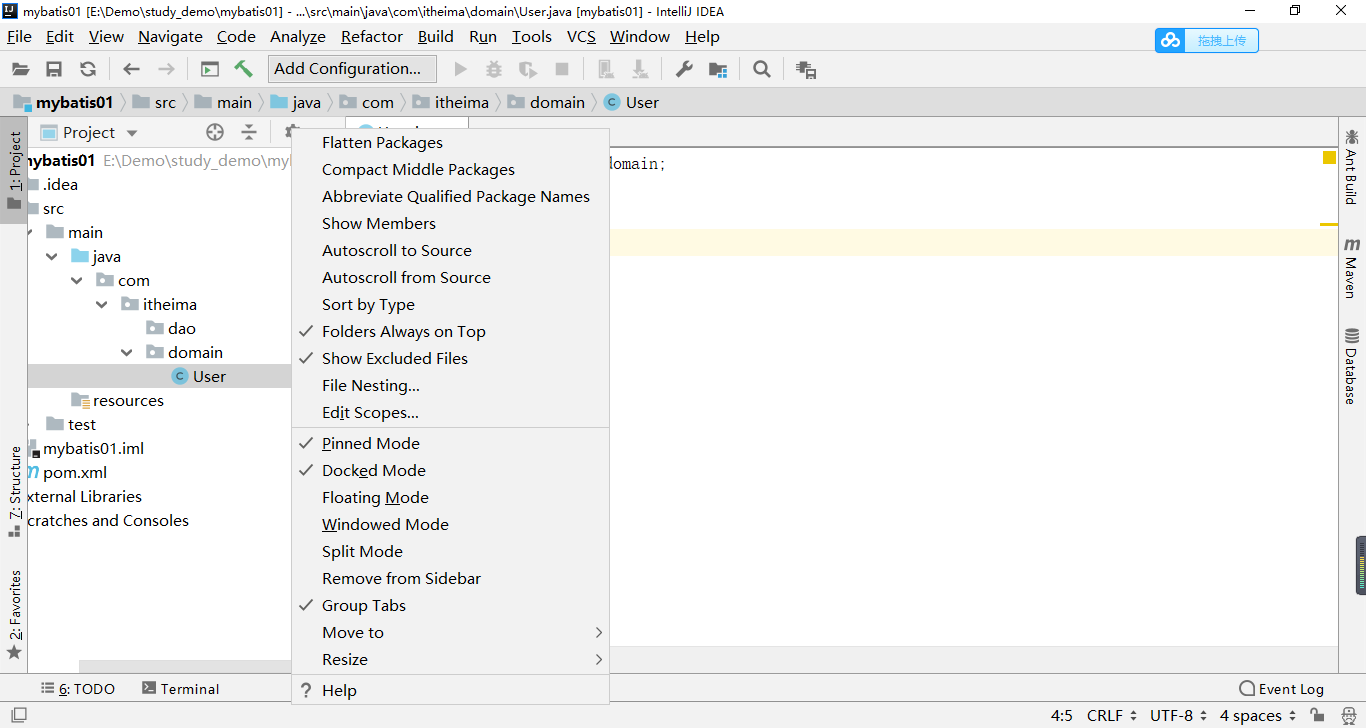
Task: Open the Navigate menu
Action: tap(170, 36)
